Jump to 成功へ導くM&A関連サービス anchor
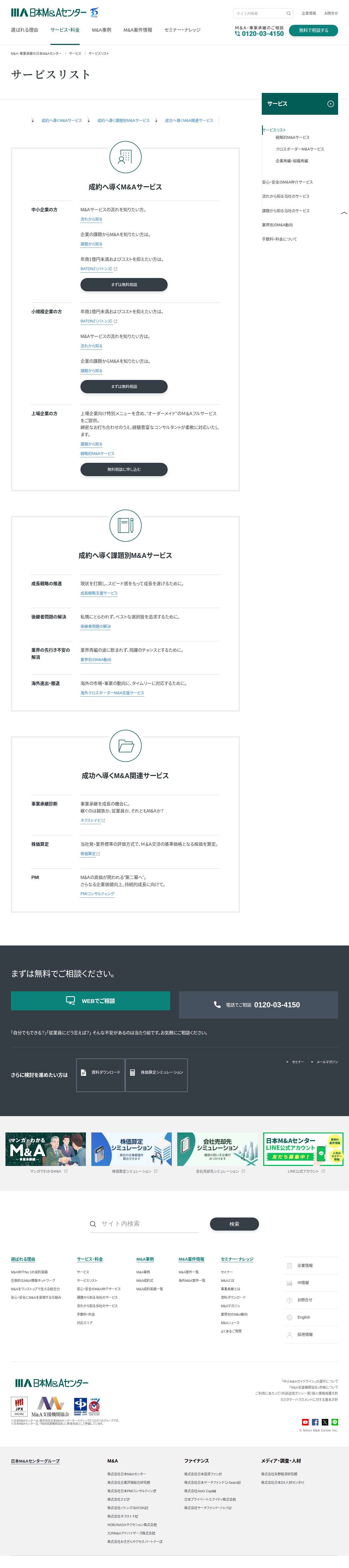Viewport: 349px width, 1568px height. (189, 120)
